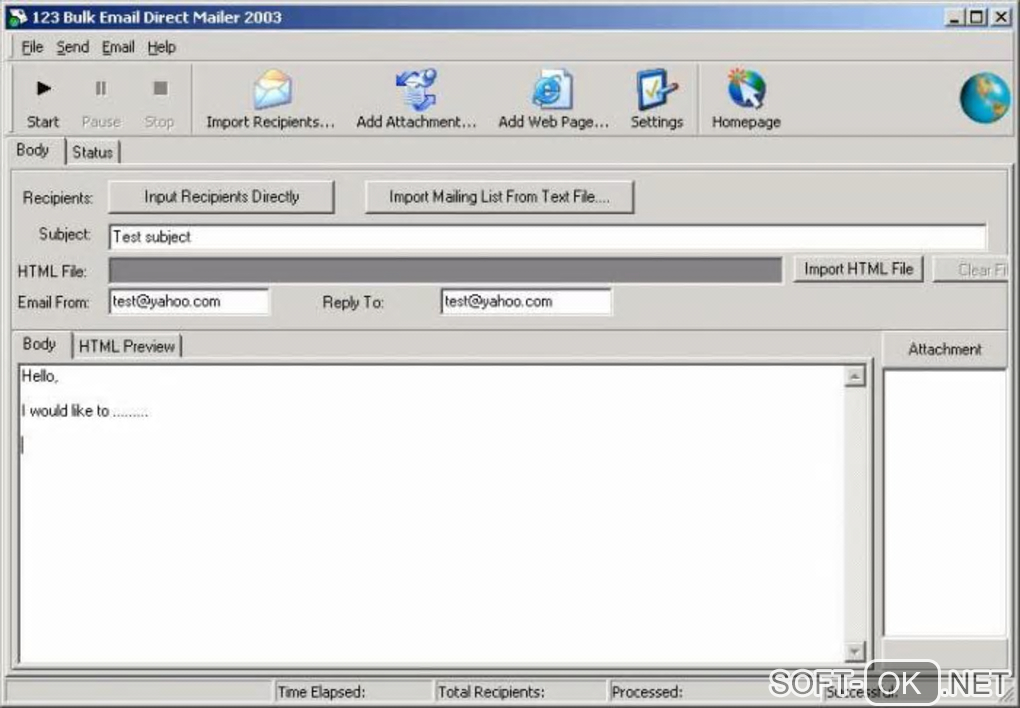Open the Email menu
Image resolution: width=1020 pixels, height=708 pixels.
(x=118, y=48)
